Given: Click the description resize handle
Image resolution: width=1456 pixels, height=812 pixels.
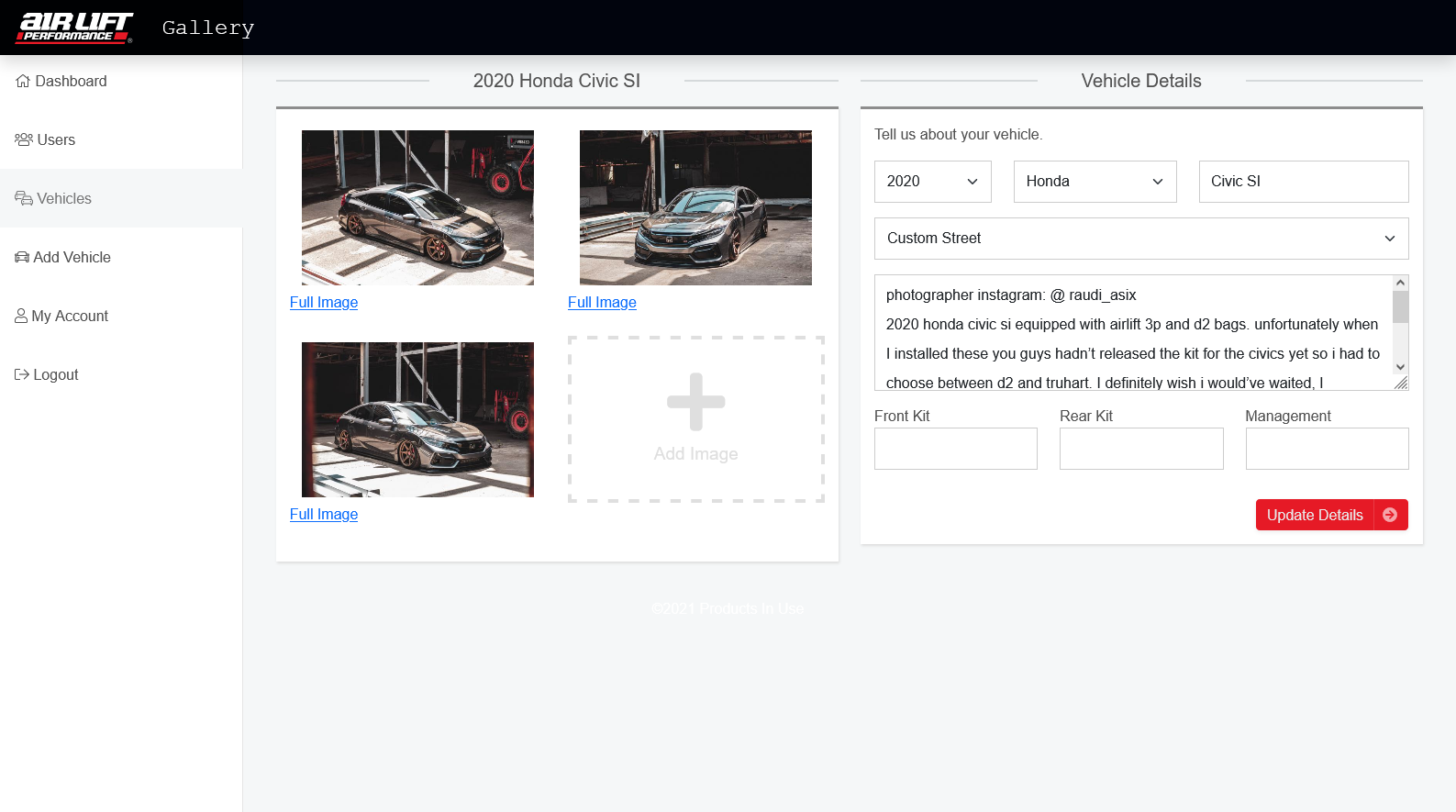Looking at the screenshot, I should pyautogui.click(x=1401, y=383).
